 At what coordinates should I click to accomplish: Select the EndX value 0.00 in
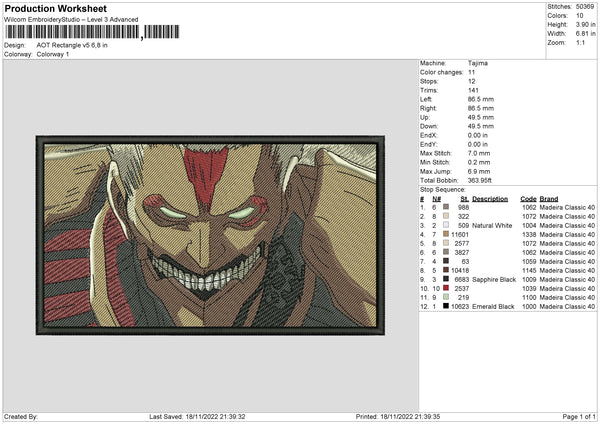[478, 135]
